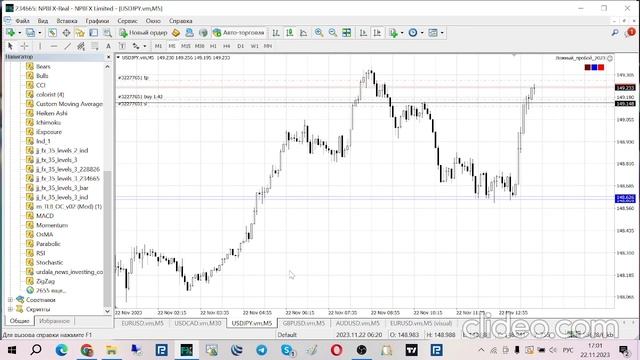Draw a horizontal line tool
This screenshot has width=640, height=360.
click(53, 46)
